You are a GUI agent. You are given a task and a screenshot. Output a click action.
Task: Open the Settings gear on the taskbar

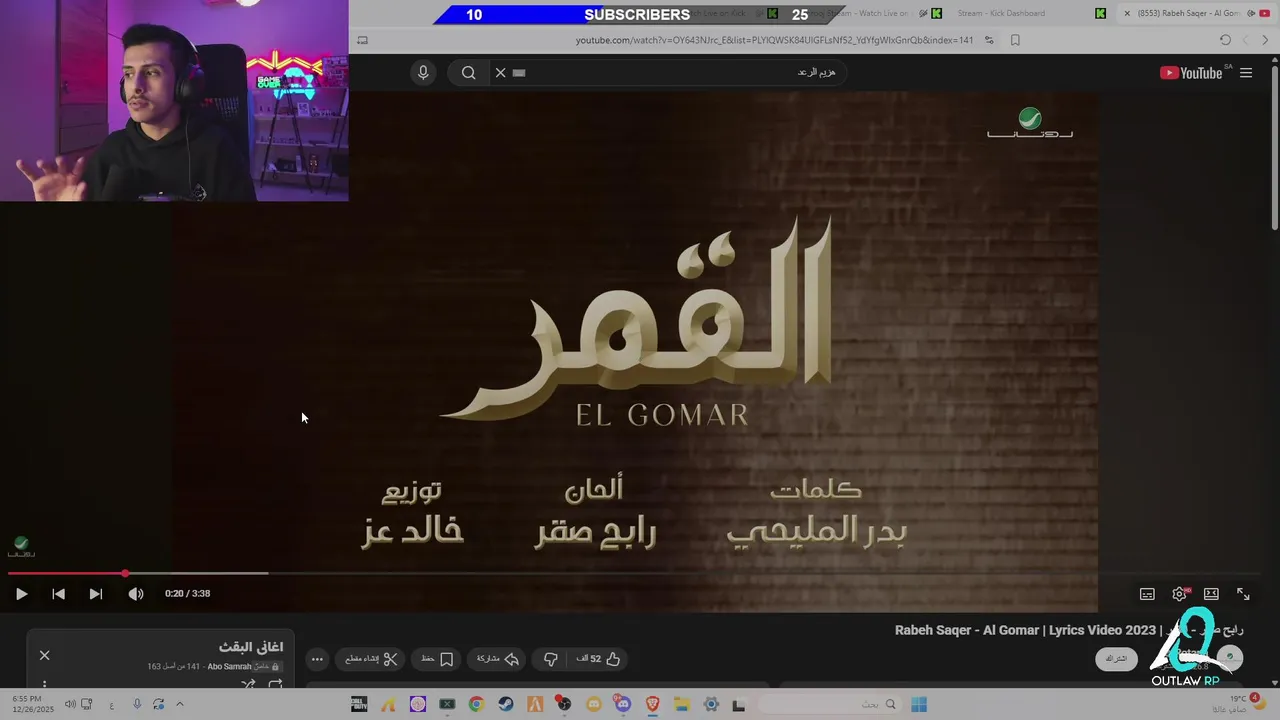(x=711, y=705)
